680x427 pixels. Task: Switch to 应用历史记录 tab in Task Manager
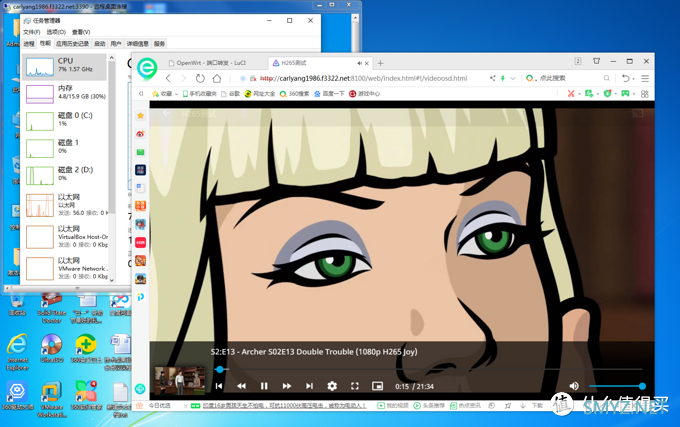tap(72, 44)
